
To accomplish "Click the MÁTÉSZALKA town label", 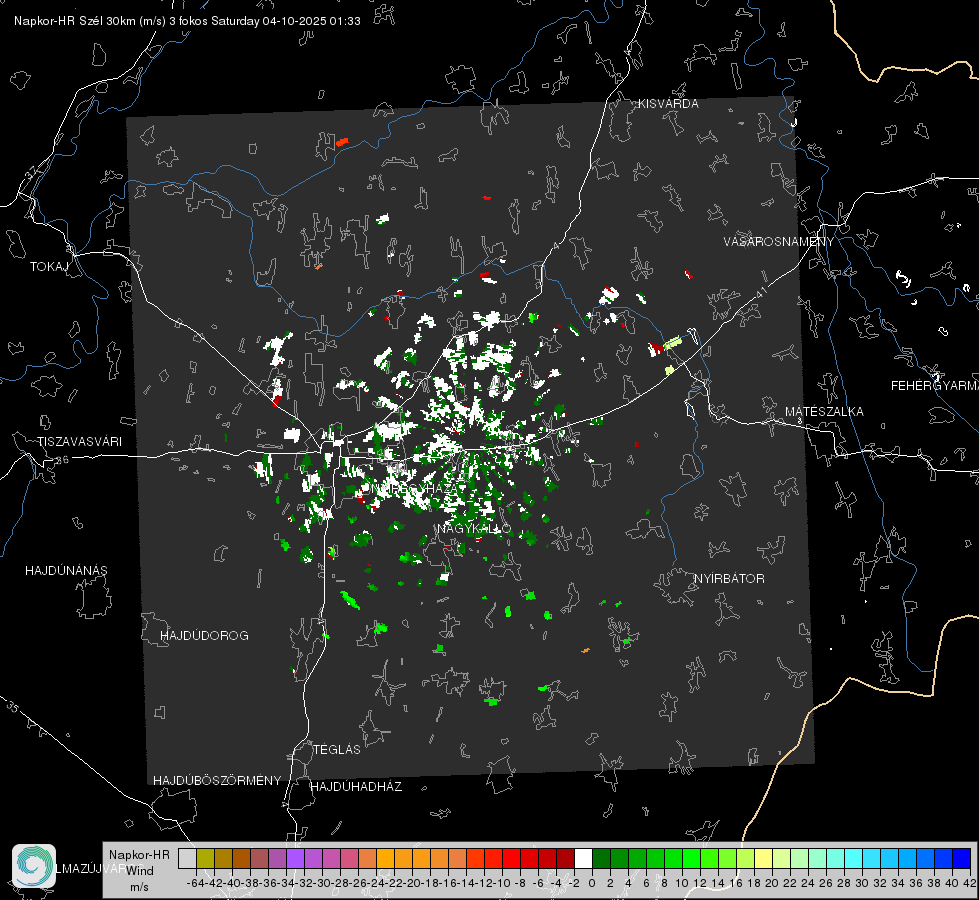I will click(824, 412).
